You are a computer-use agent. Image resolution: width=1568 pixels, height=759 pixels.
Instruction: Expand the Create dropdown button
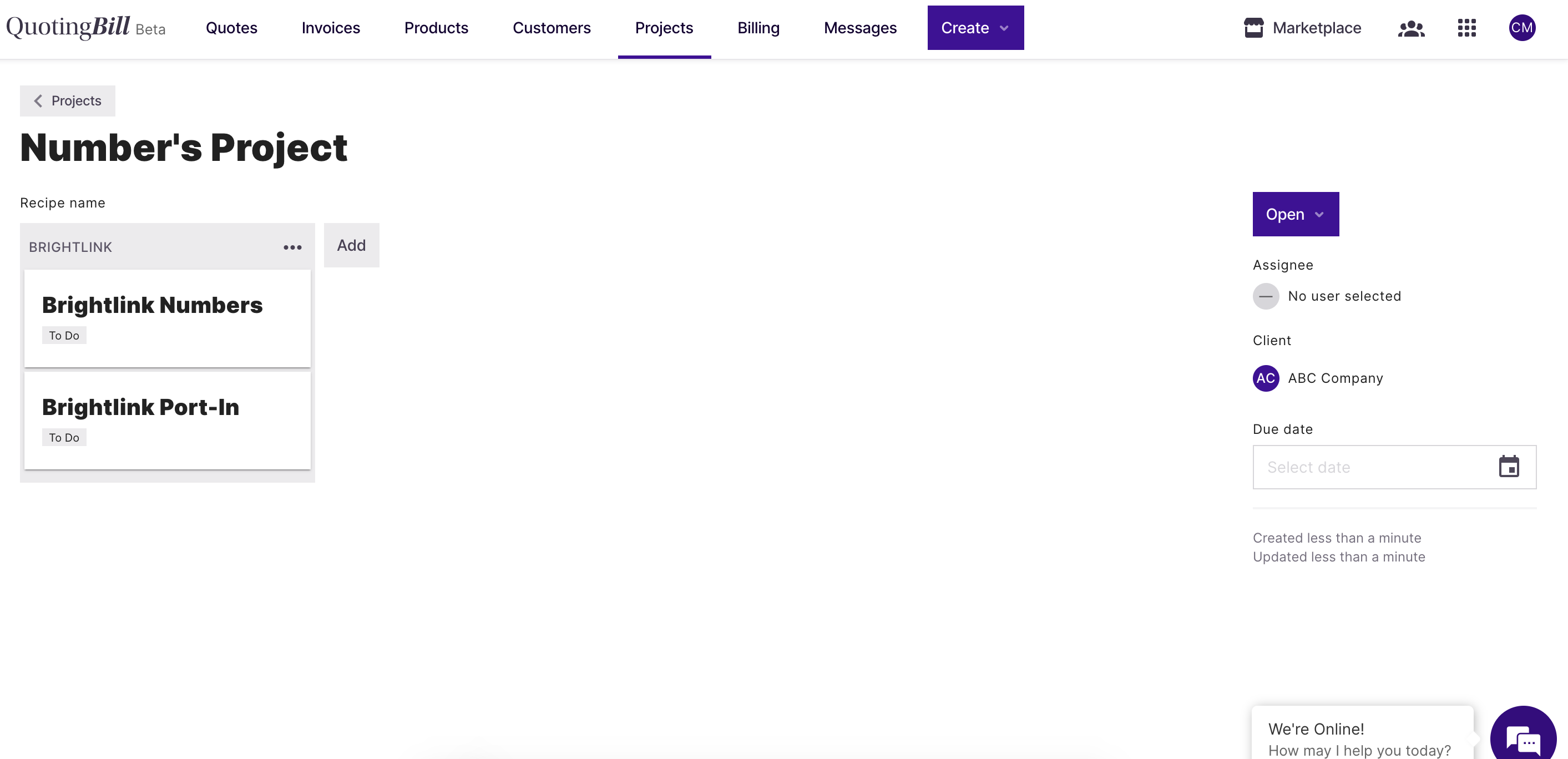(975, 28)
